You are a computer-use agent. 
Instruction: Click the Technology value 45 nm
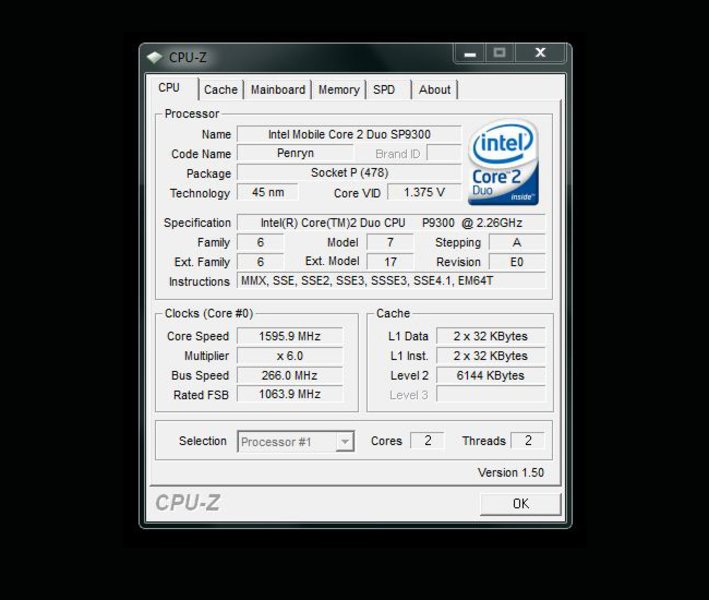[268, 192]
